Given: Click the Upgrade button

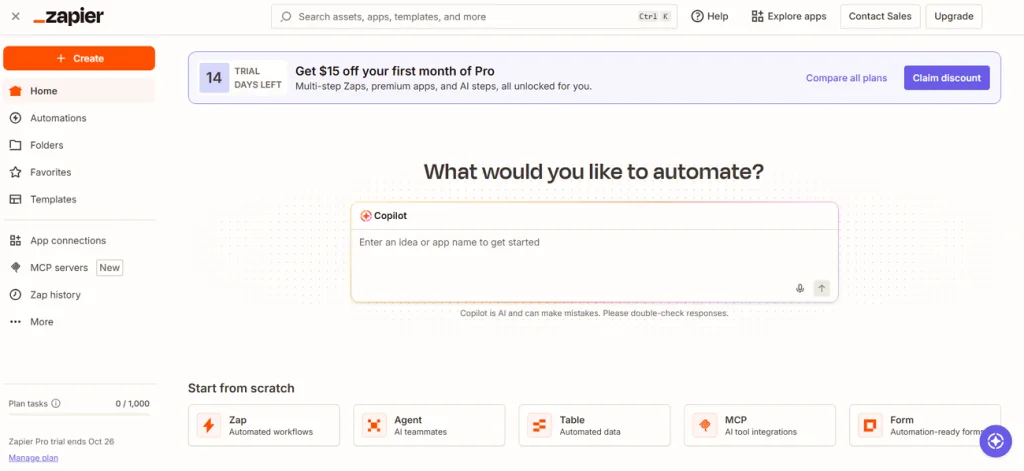Looking at the screenshot, I should (x=953, y=16).
